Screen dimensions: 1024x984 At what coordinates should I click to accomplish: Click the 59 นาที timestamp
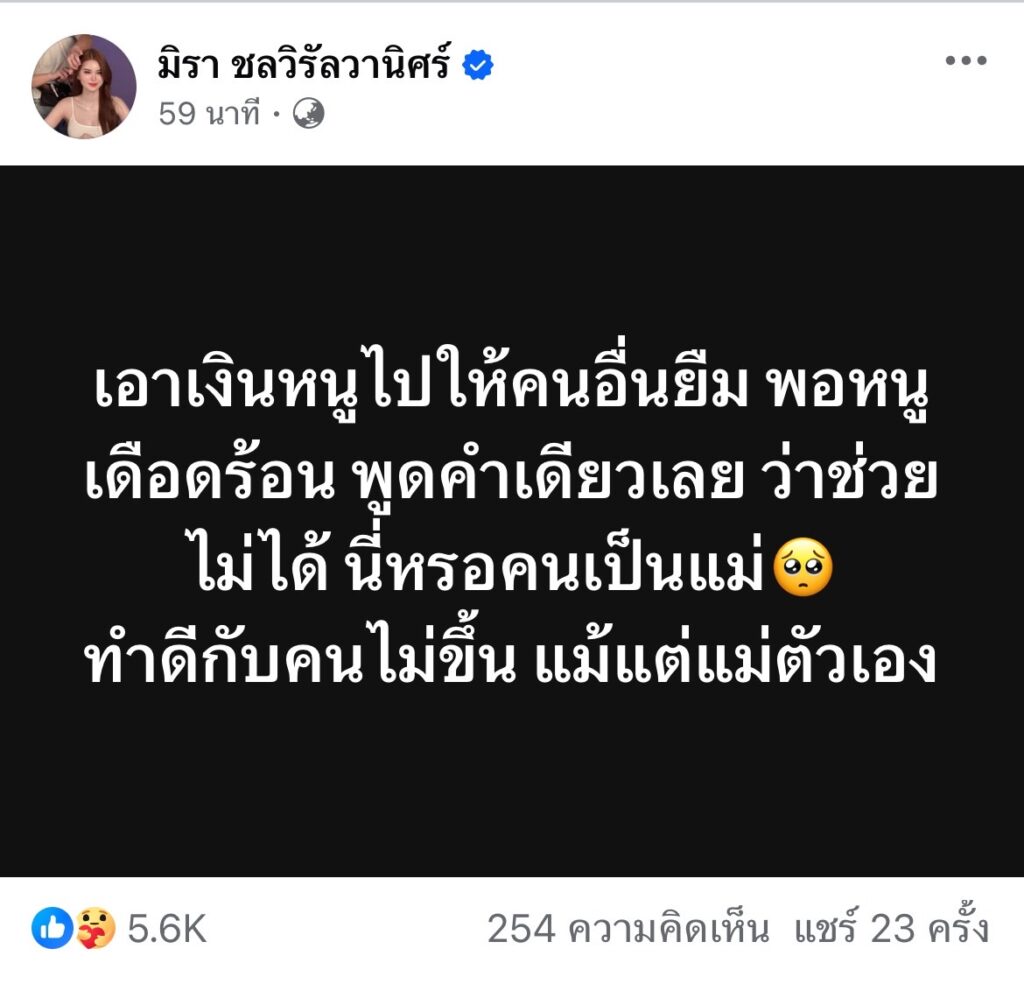209,114
